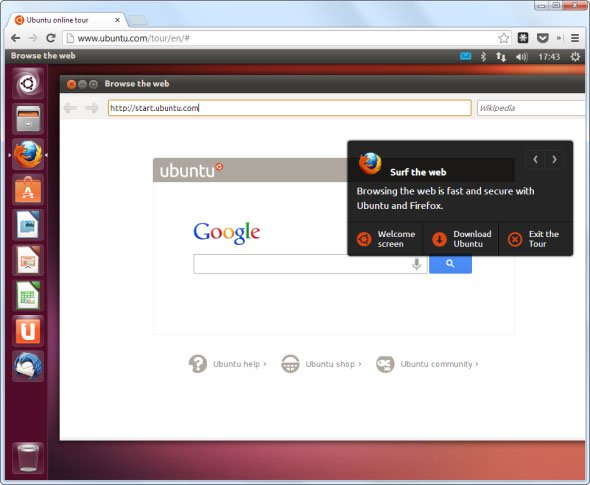Open the system gear menu in top panel
This screenshot has width=590, height=485.
575,57
